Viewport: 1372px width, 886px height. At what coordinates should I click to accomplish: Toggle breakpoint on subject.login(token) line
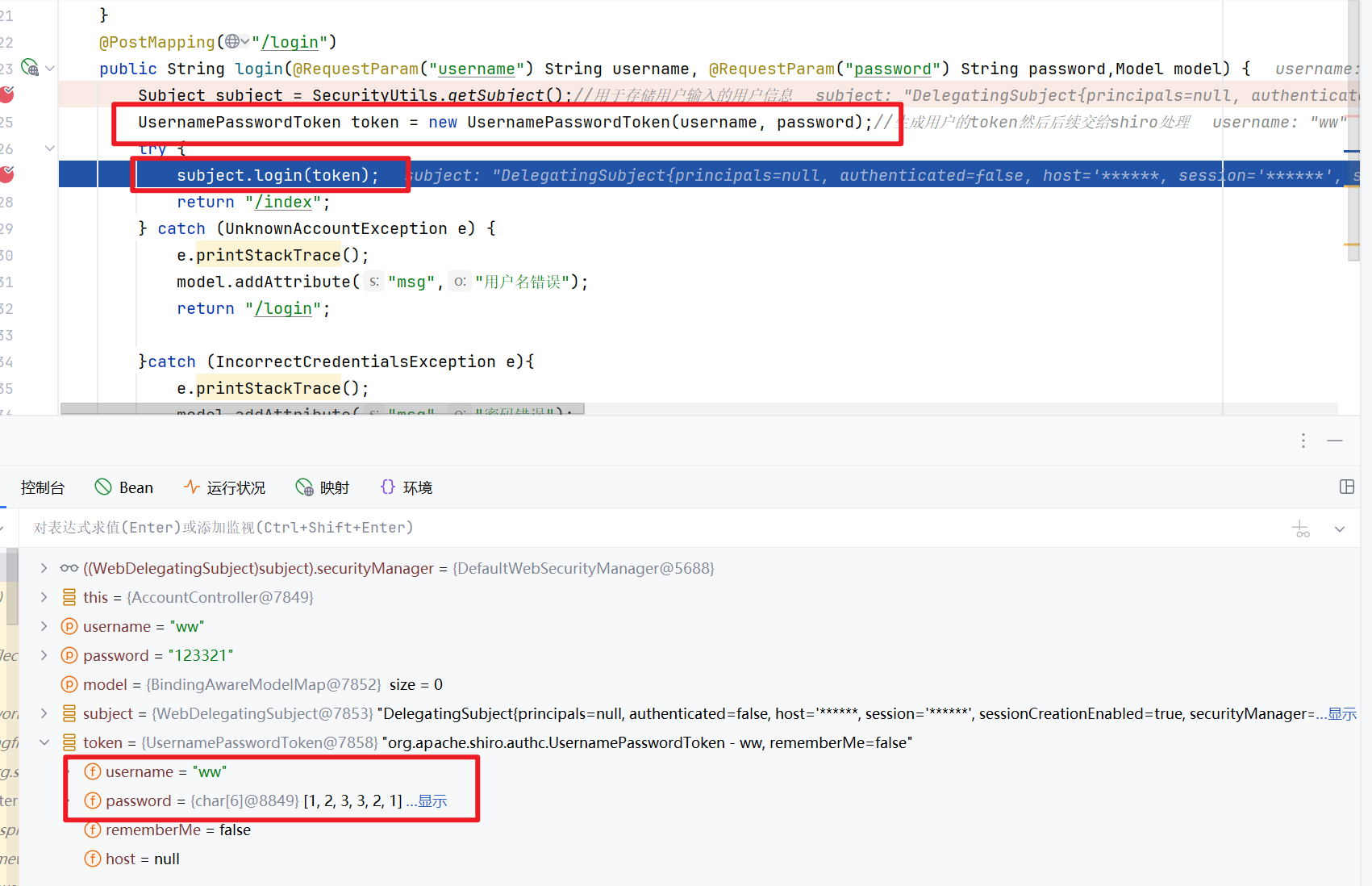point(6,174)
